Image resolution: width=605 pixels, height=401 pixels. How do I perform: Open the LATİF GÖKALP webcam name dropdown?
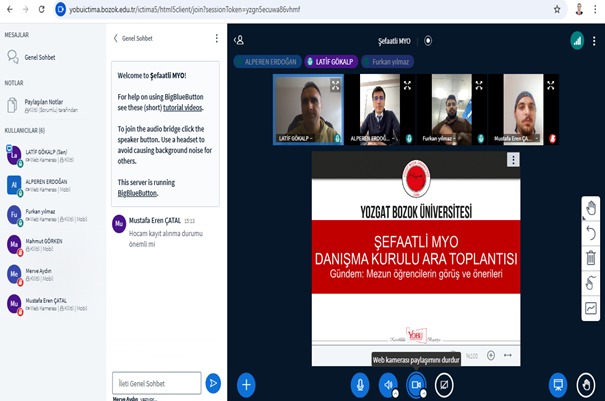pos(296,138)
